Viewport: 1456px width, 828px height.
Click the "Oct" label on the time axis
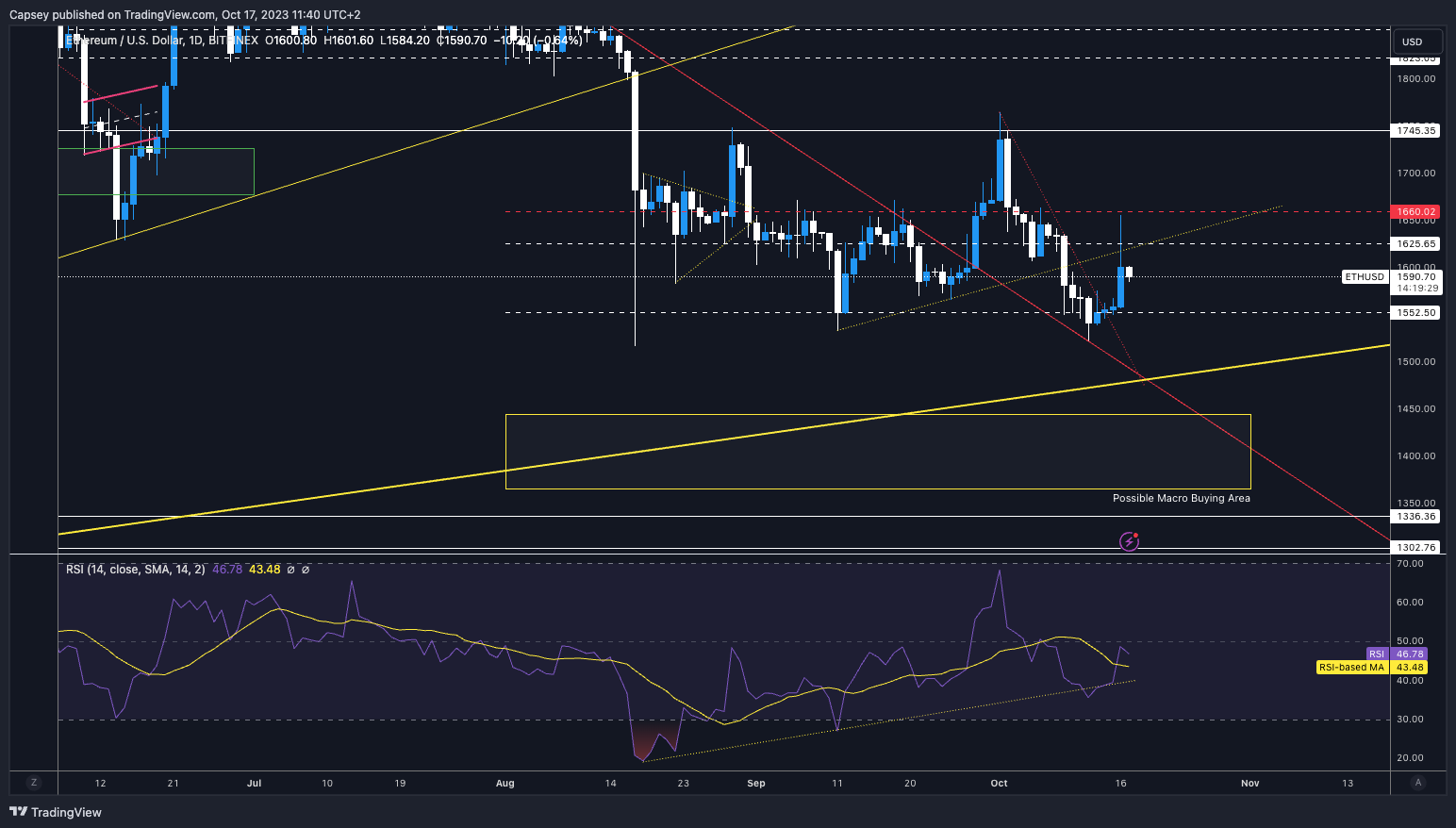pos(999,783)
